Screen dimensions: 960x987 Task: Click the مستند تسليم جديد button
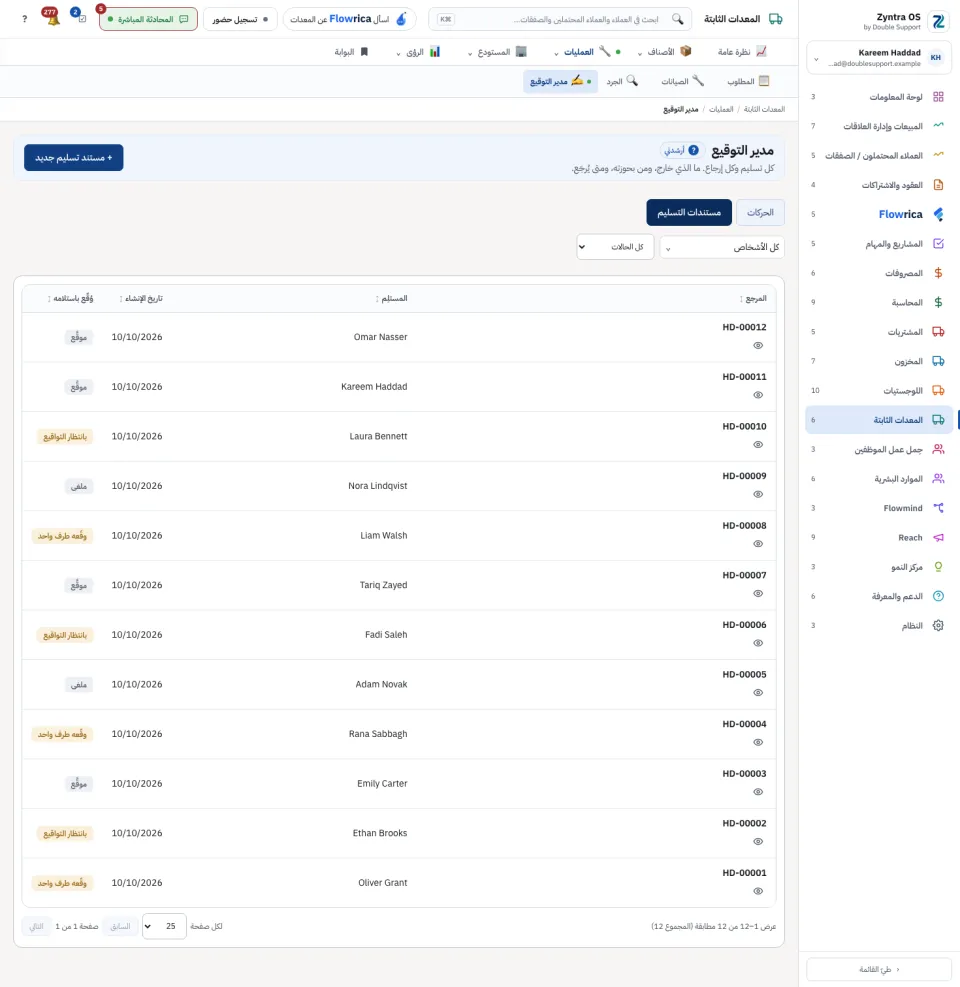[x=74, y=157]
